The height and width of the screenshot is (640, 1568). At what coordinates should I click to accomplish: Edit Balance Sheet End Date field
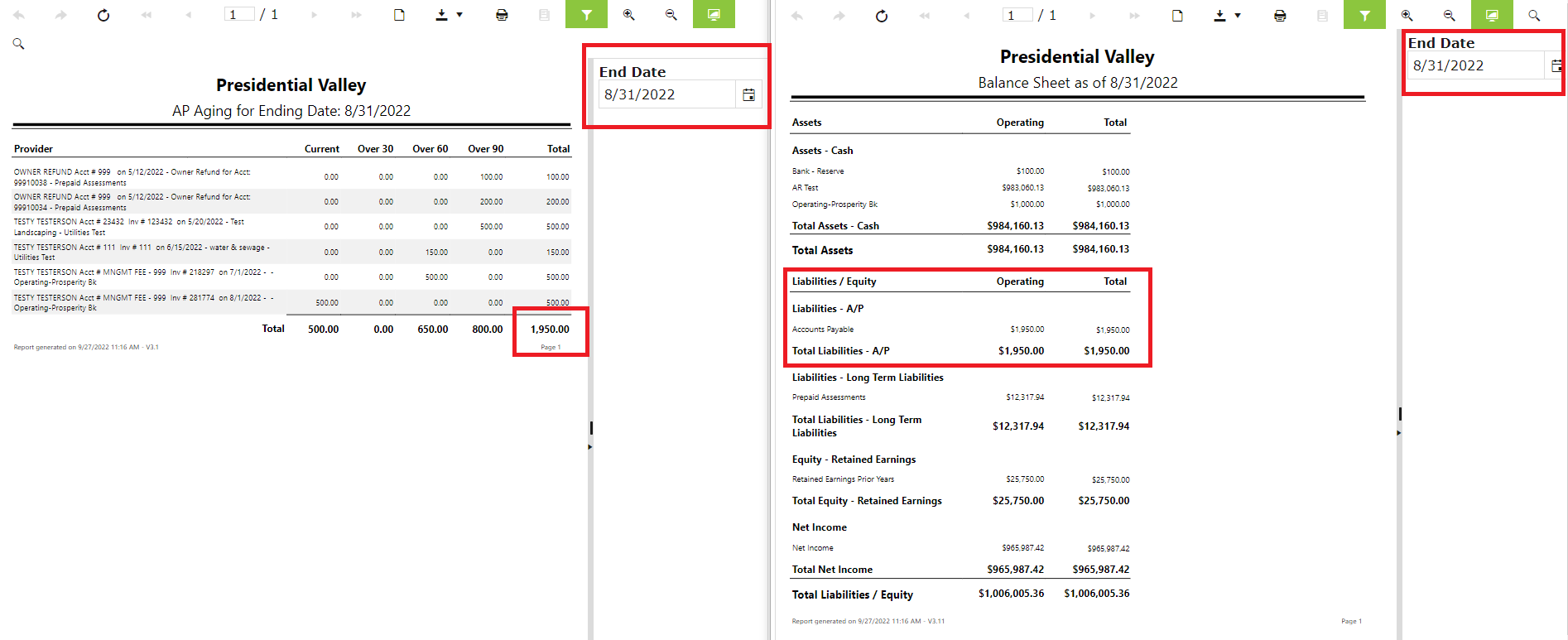point(1476,65)
